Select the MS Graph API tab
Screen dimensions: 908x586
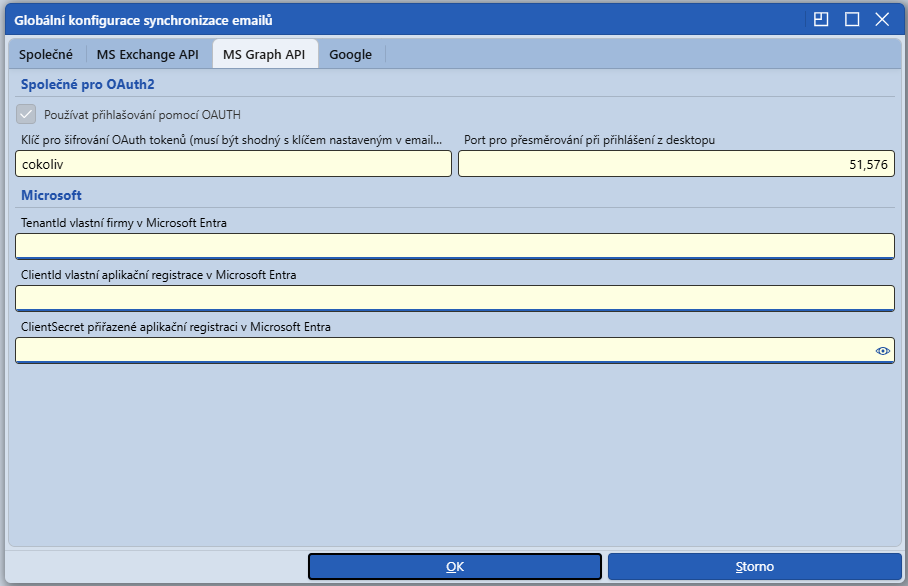pos(264,54)
